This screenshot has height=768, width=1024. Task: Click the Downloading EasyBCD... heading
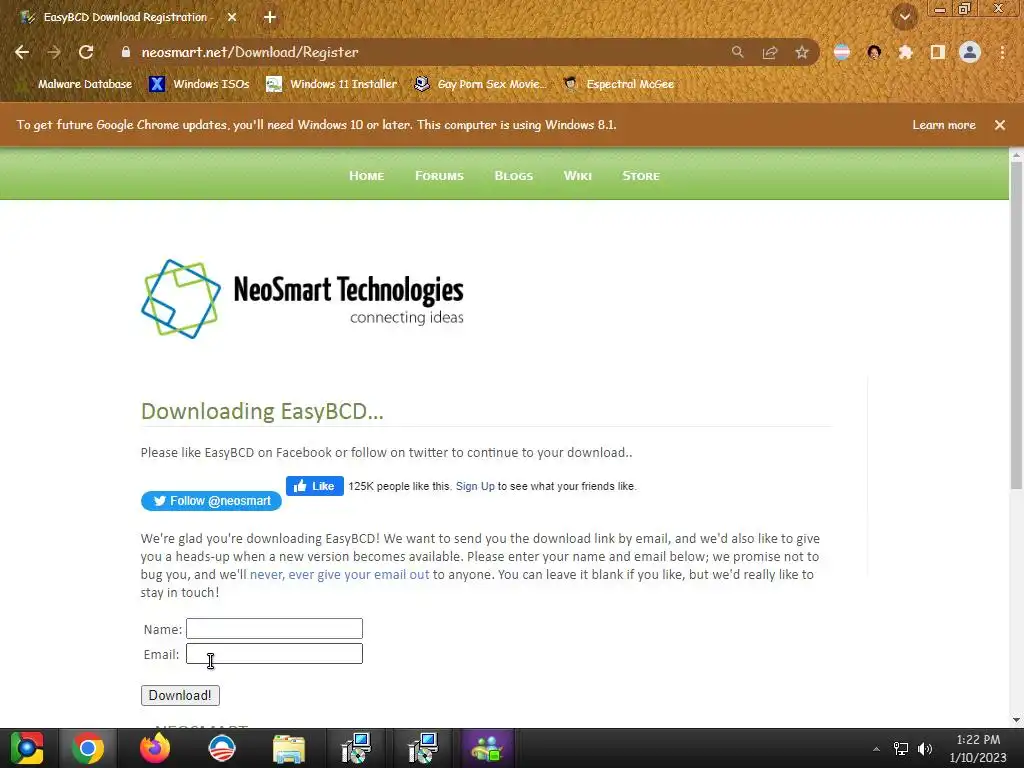pyautogui.click(x=263, y=411)
